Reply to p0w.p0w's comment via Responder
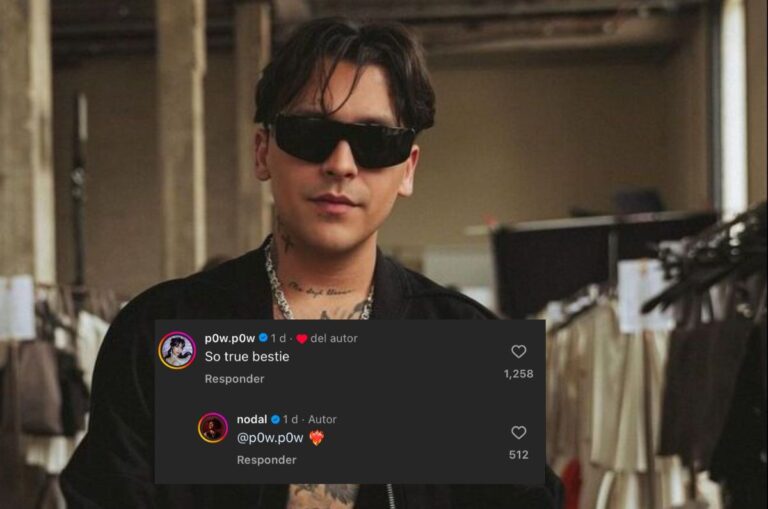The image size is (768, 509). [234, 379]
